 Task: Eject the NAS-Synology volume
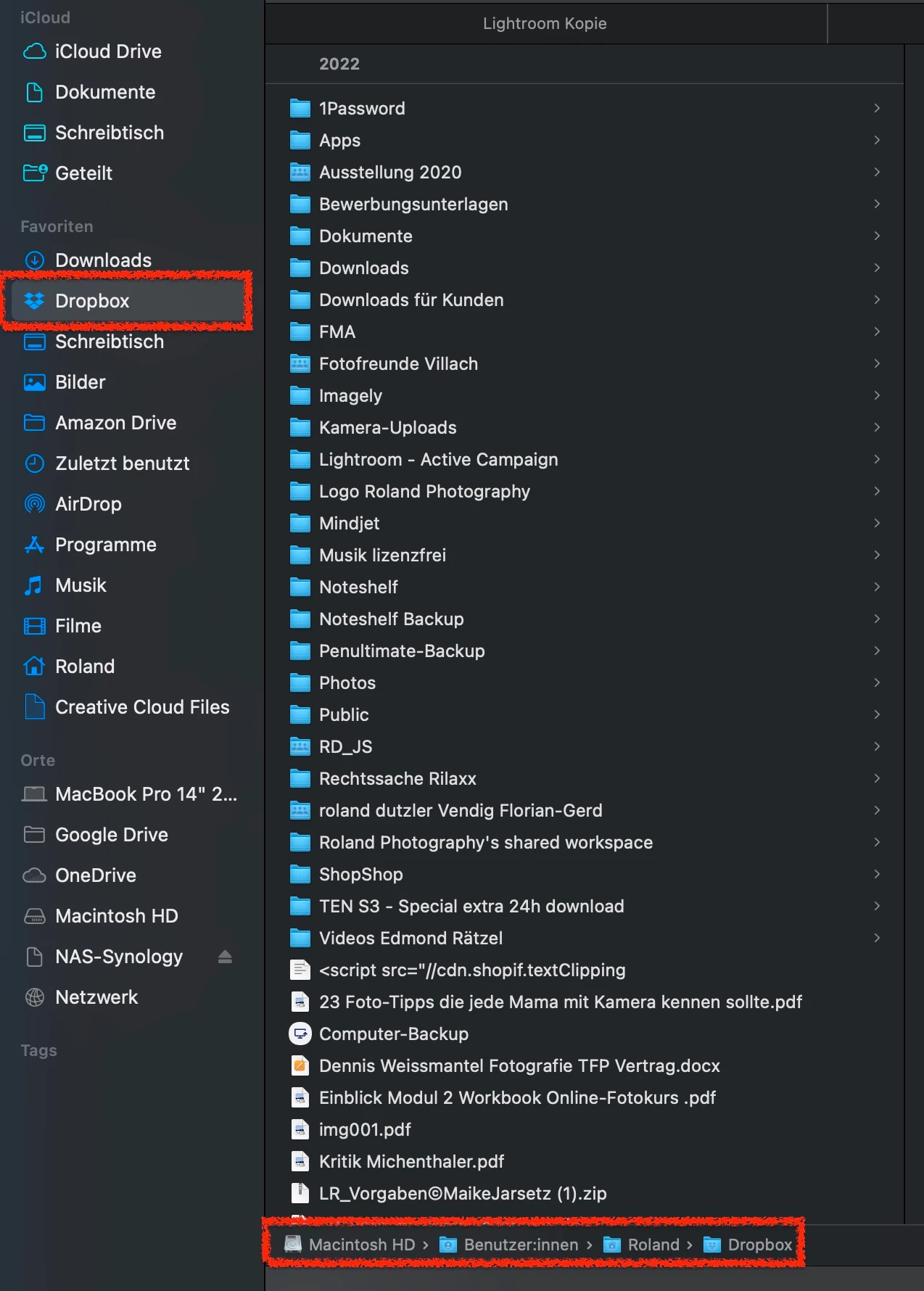pyautogui.click(x=225, y=957)
